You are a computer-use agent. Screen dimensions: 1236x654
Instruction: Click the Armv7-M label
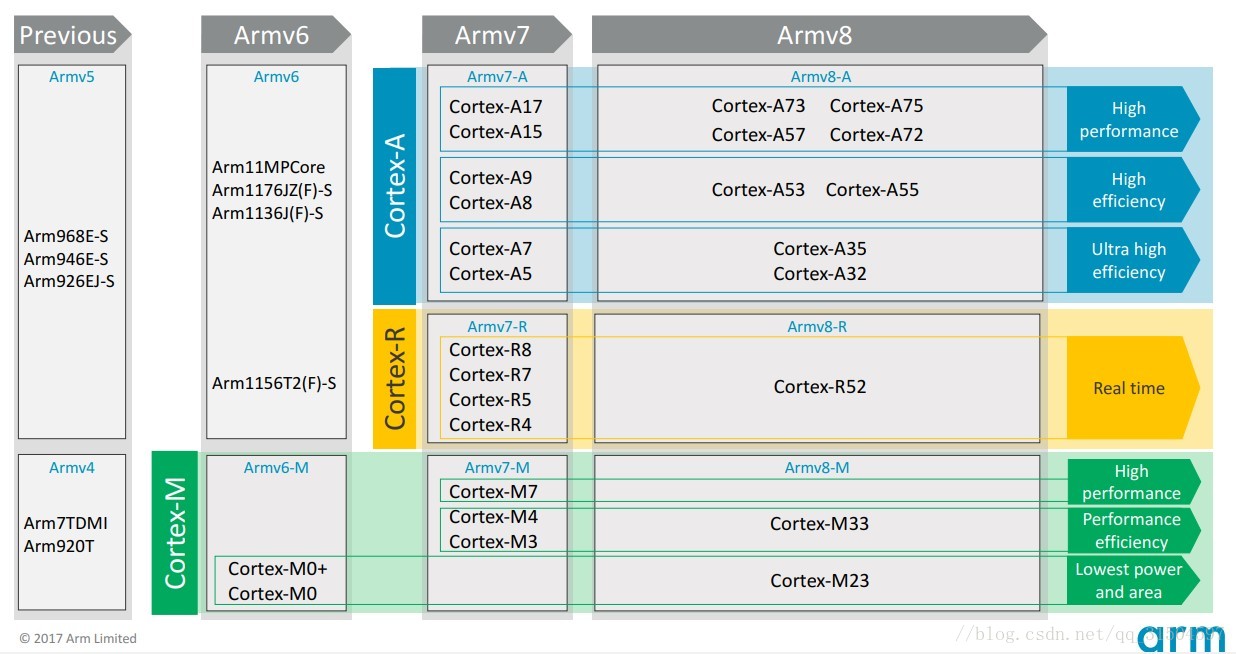point(497,467)
